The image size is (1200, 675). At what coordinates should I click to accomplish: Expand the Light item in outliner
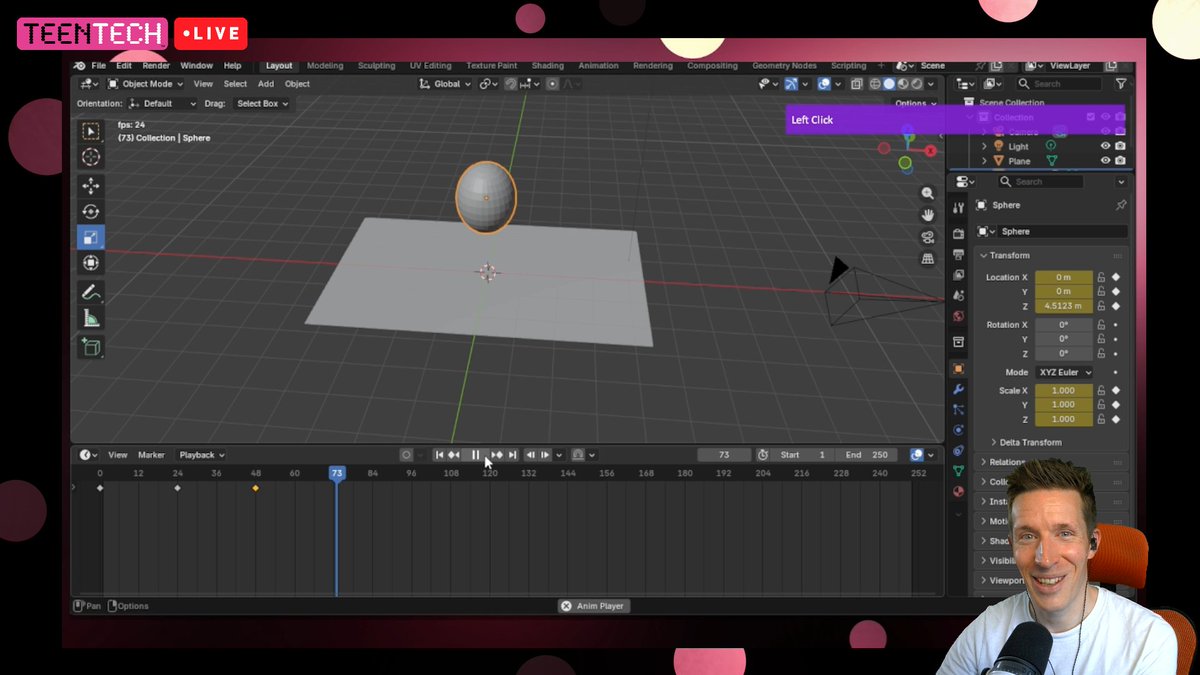pyautogui.click(x=984, y=146)
